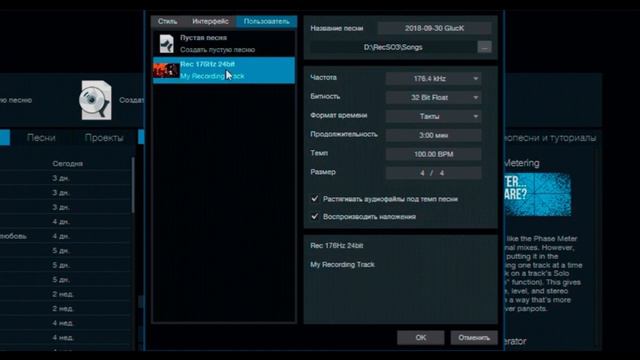640x360 pixels.
Task: Click the song name field 2018-09-30 GlucK
Action: (x=434, y=28)
